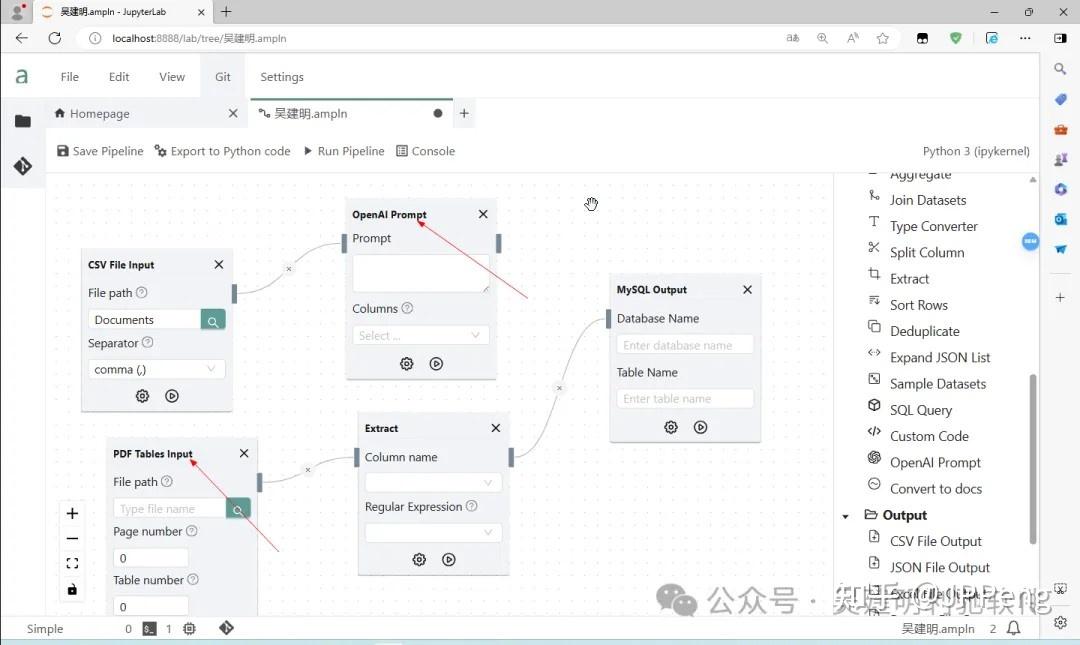Click the file search icon beside Documents path
1080x645 pixels.
point(212,319)
